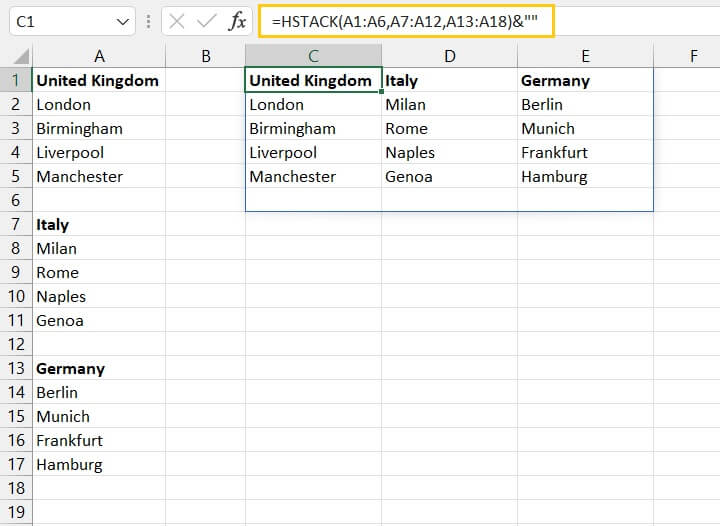Open Insert Function fx dialog
Screen dimensions: 720x526
(x=238, y=20)
